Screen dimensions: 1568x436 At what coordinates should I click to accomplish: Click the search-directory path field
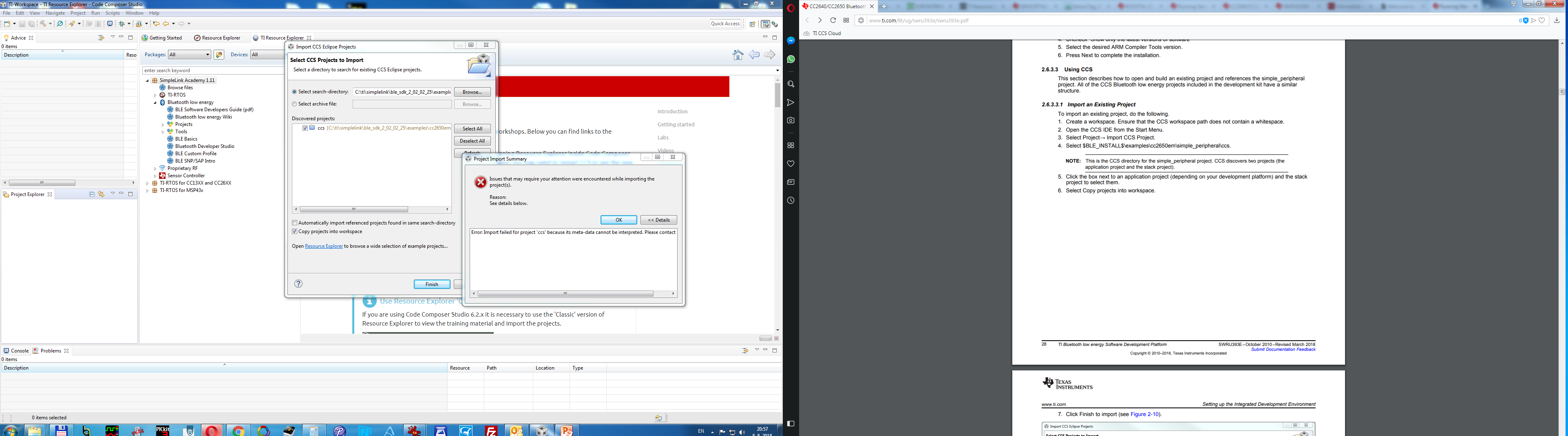coord(402,92)
